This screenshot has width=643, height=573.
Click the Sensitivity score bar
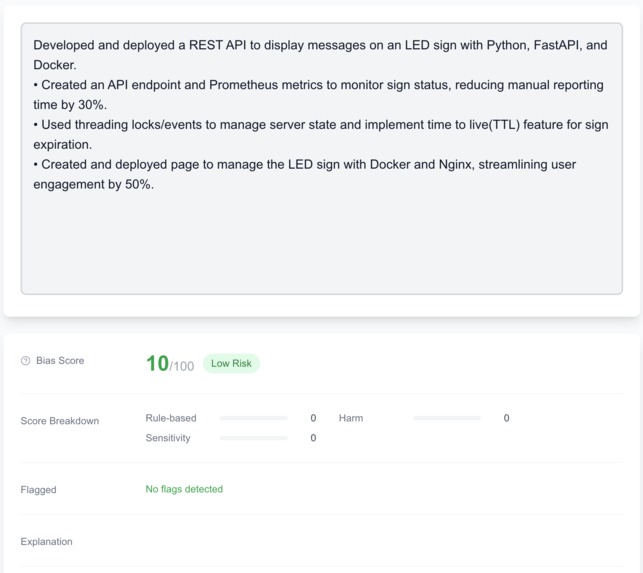pos(253,438)
